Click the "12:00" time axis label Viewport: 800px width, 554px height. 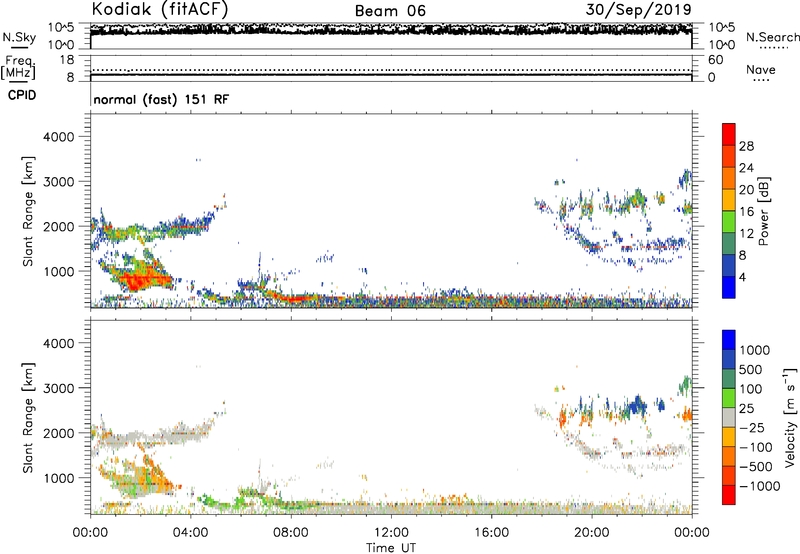pyautogui.click(x=391, y=533)
